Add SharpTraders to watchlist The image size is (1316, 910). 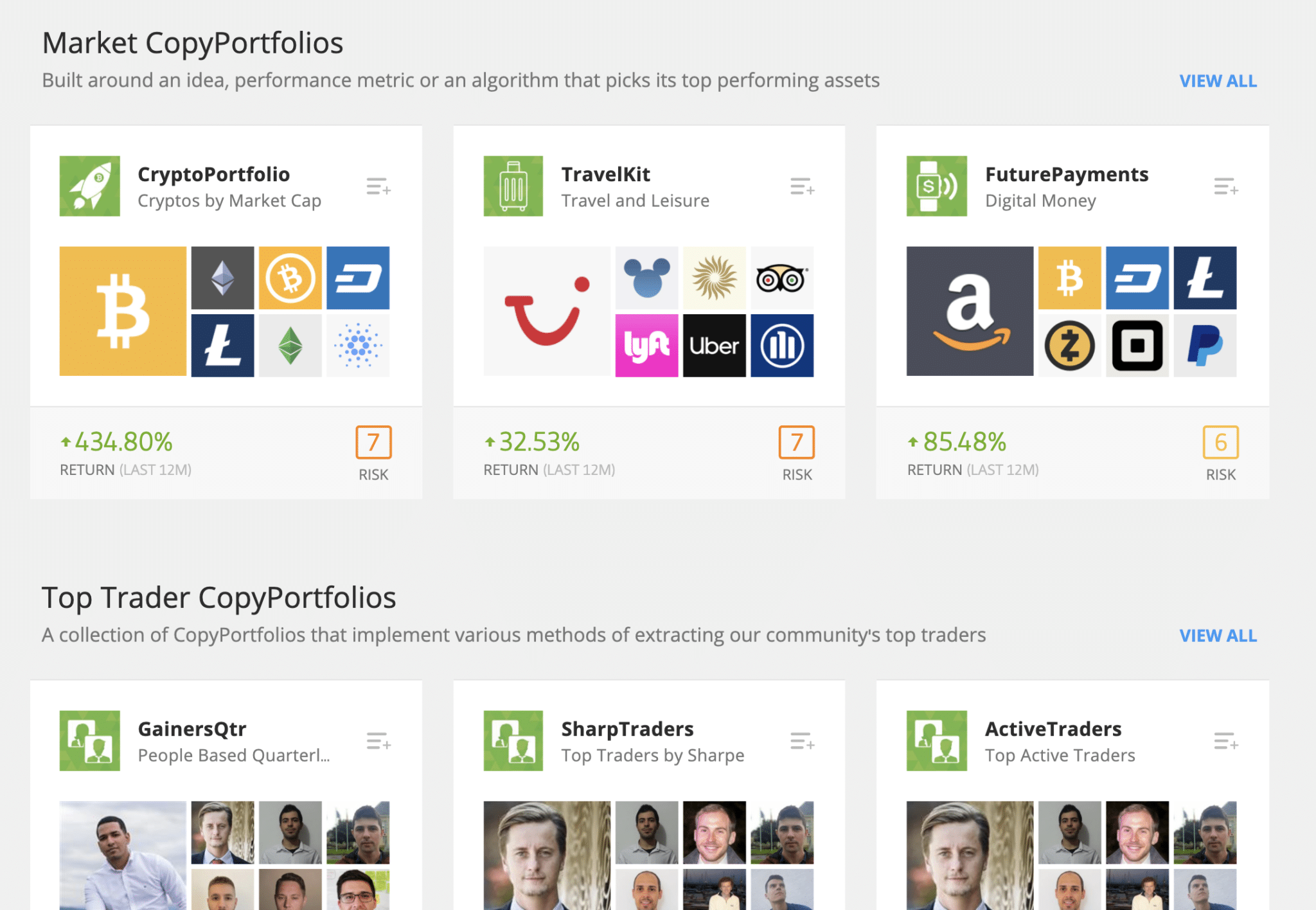[802, 741]
